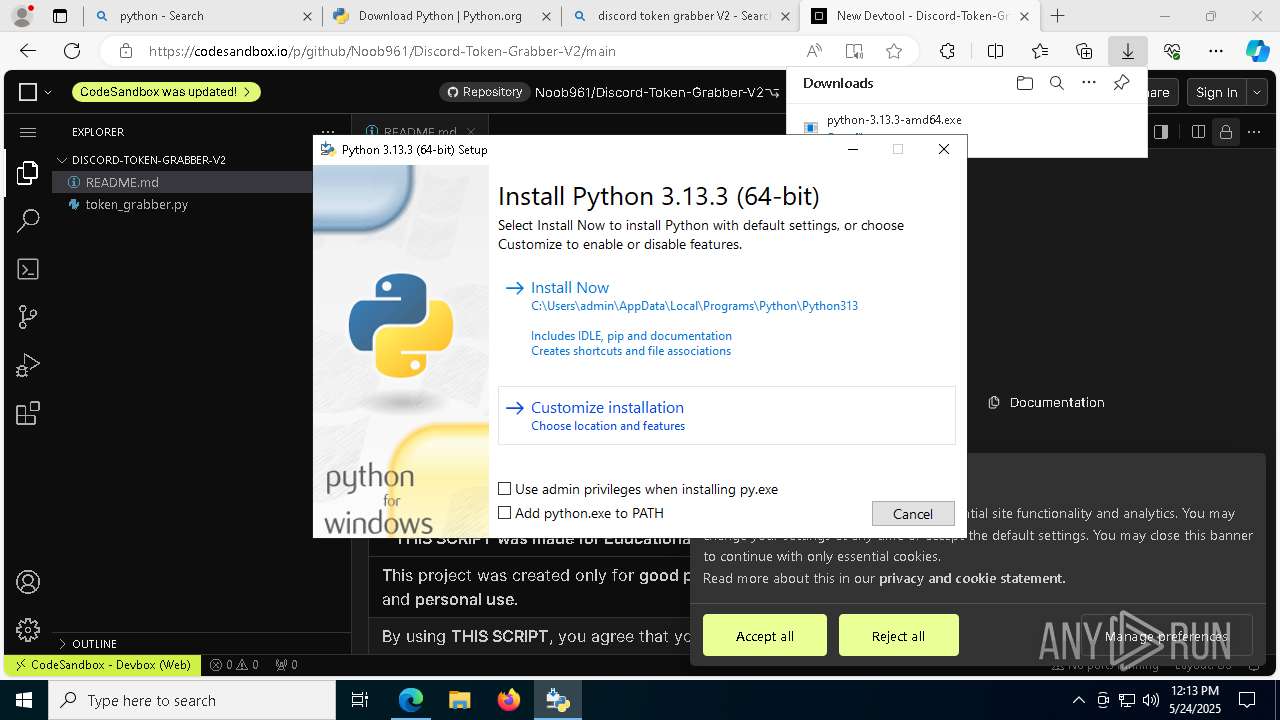Refresh the browser page
Viewport: 1280px width, 720px height.
[72, 51]
